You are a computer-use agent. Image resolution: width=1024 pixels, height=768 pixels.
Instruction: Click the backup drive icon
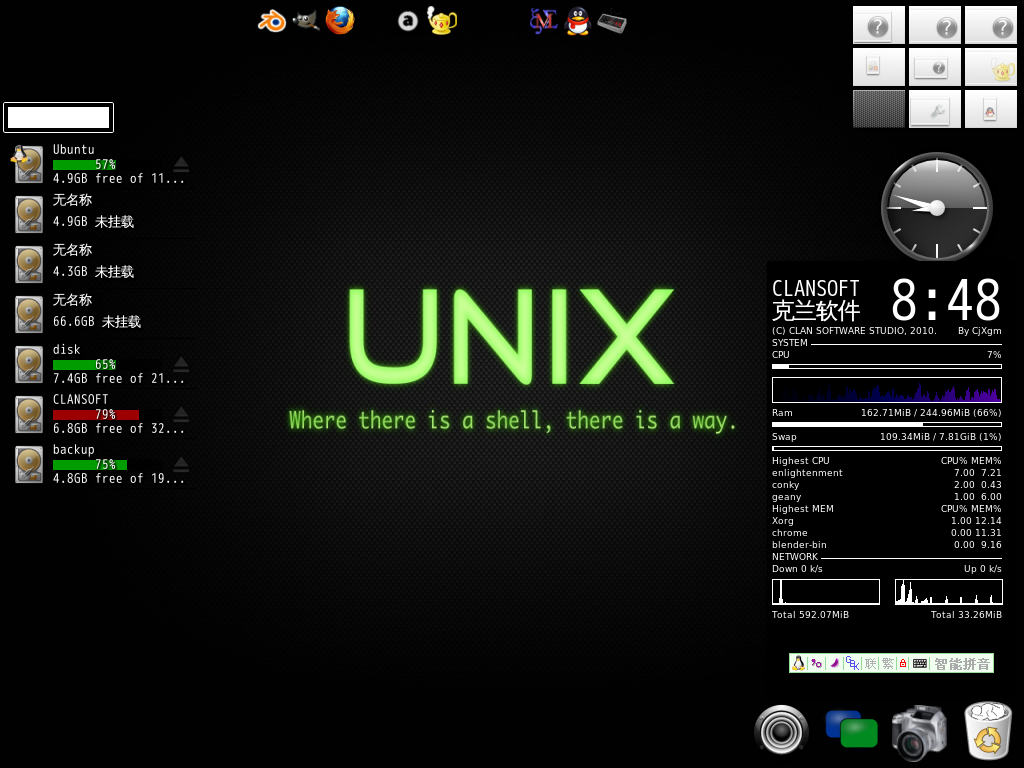click(x=29, y=464)
